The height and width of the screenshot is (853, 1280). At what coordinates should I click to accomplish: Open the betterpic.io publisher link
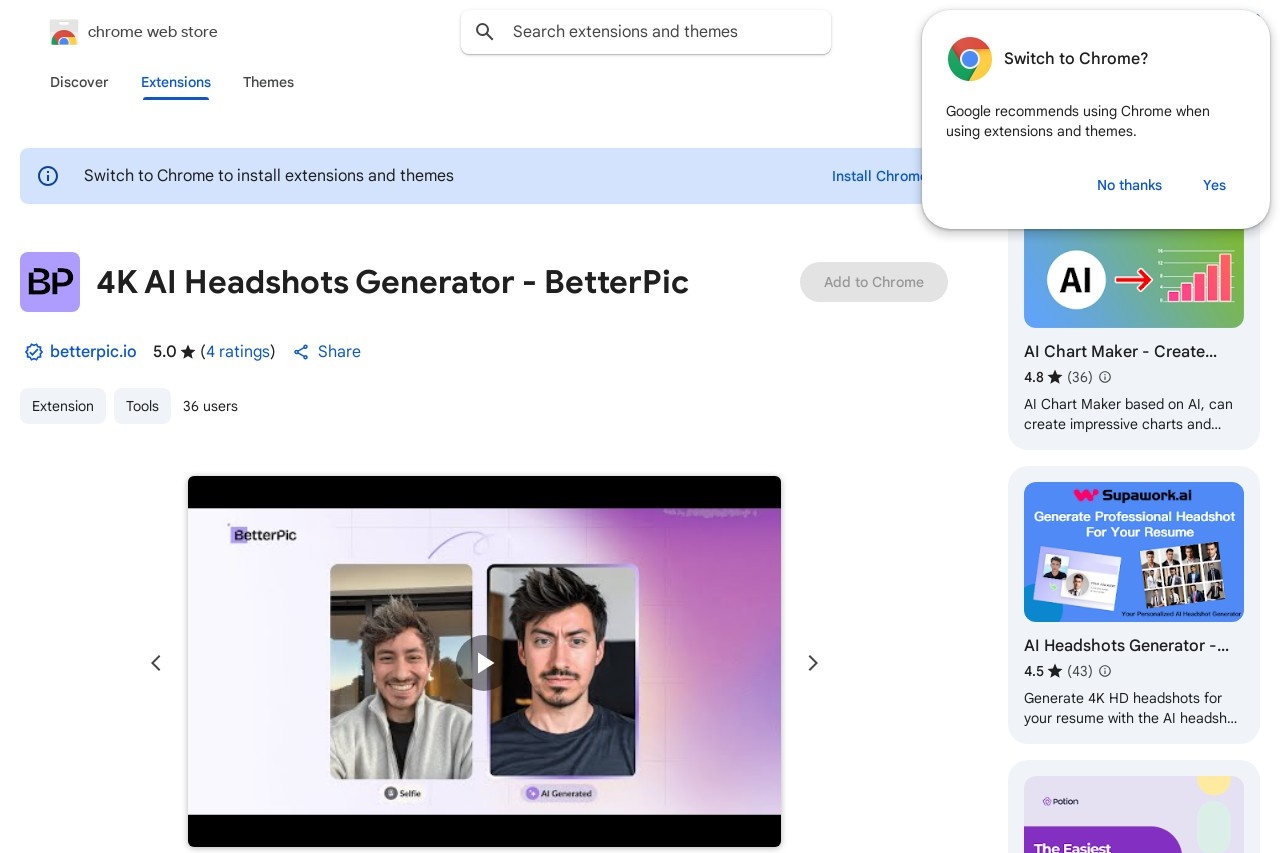(93, 352)
